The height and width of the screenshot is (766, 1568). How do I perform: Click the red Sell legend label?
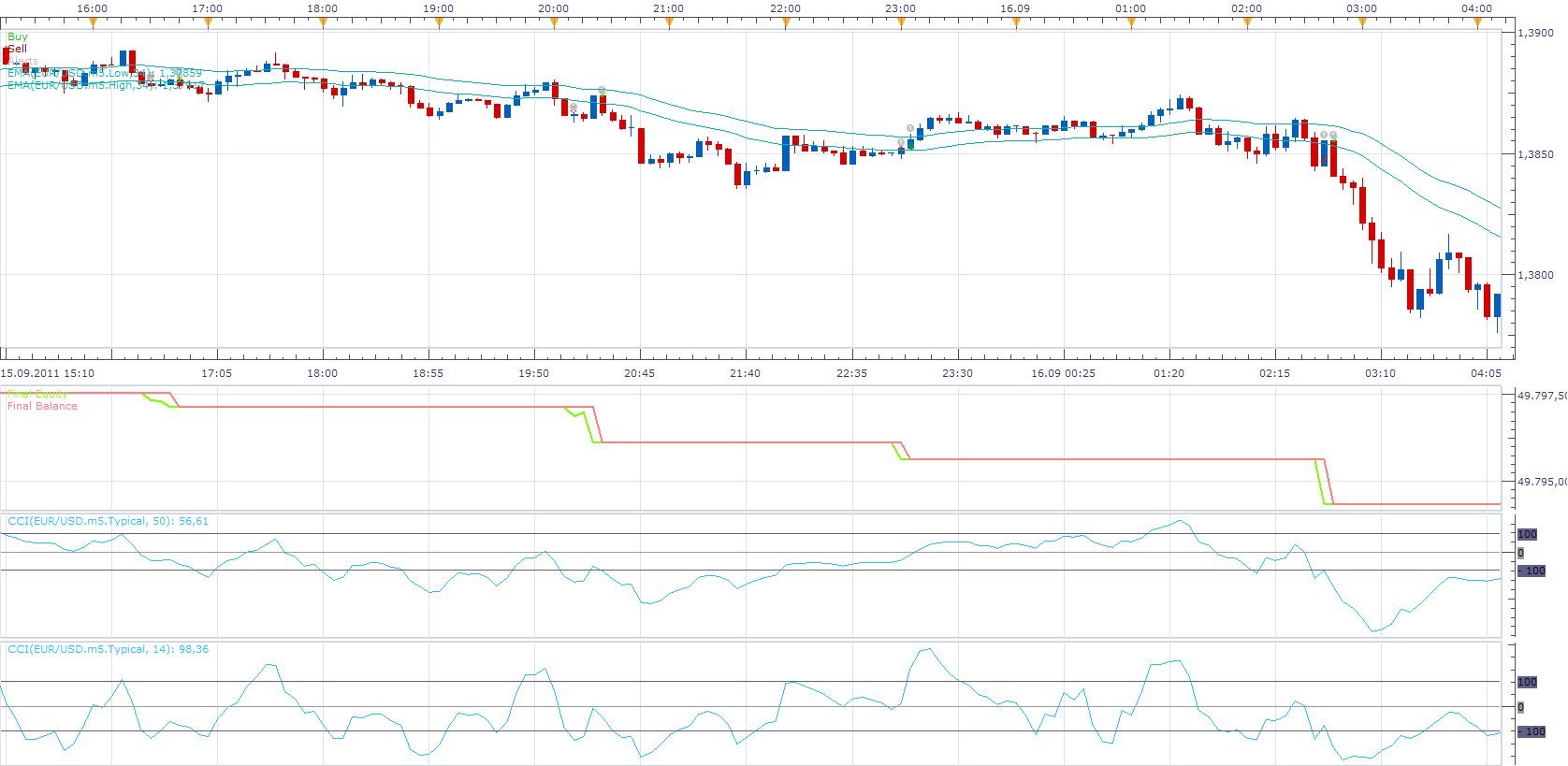[18, 49]
